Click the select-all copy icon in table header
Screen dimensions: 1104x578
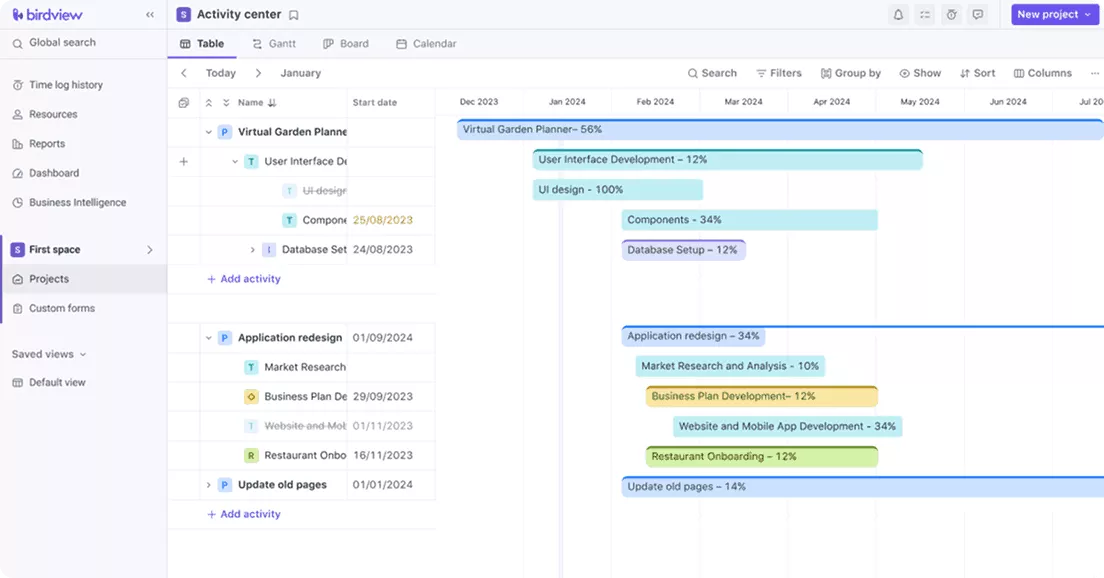tap(184, 103)
